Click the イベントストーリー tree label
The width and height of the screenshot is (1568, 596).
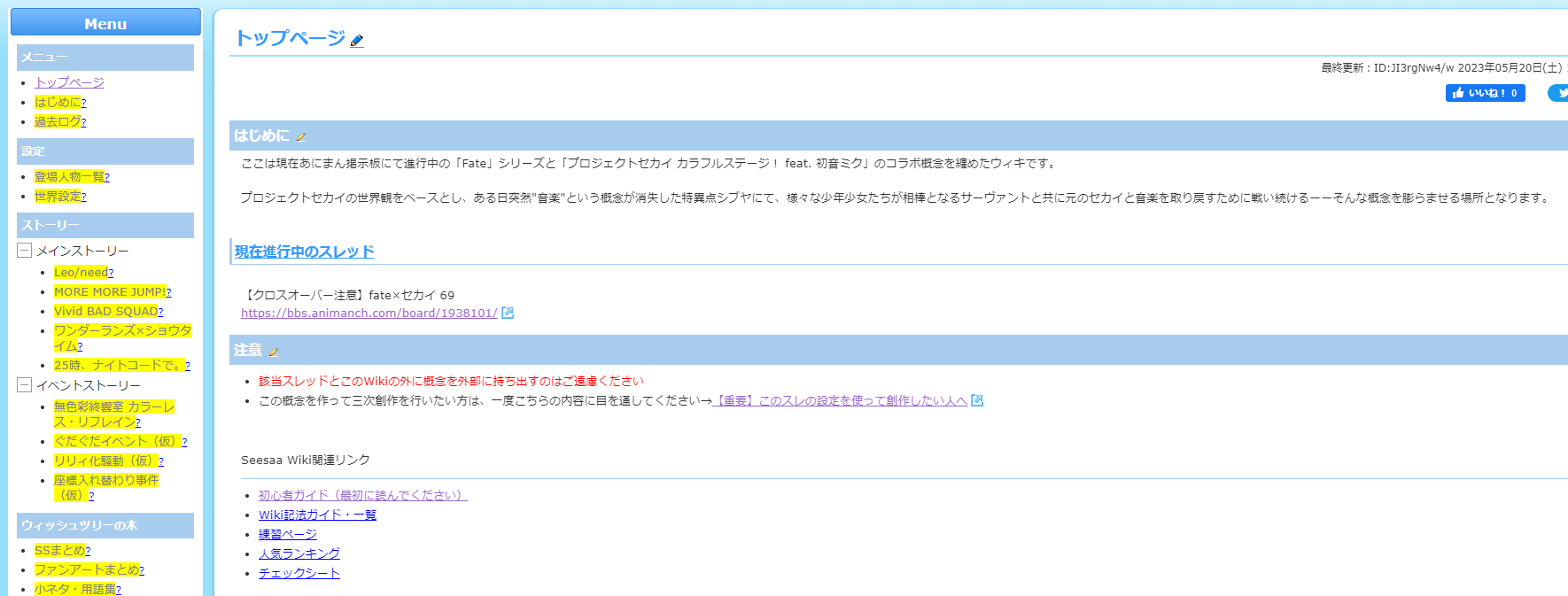89,386
